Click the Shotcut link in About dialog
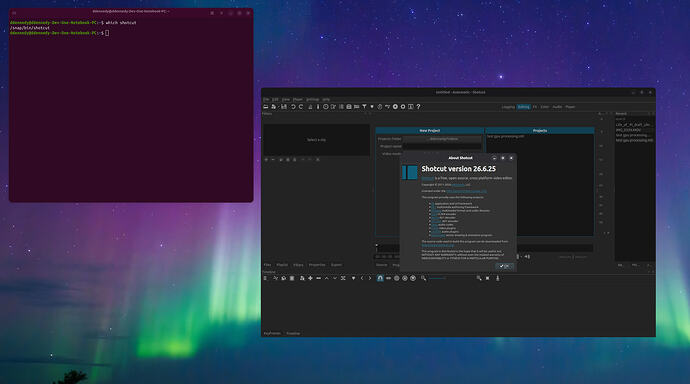 [x=427, y=178]
